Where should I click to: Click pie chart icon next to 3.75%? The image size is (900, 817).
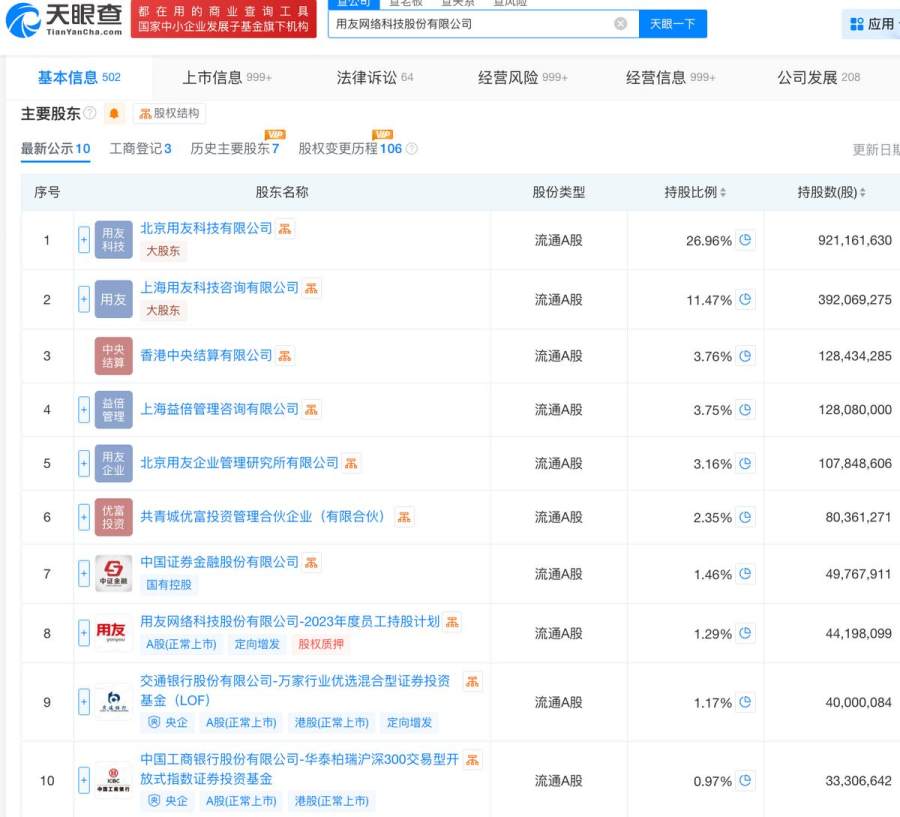(745, 409)
